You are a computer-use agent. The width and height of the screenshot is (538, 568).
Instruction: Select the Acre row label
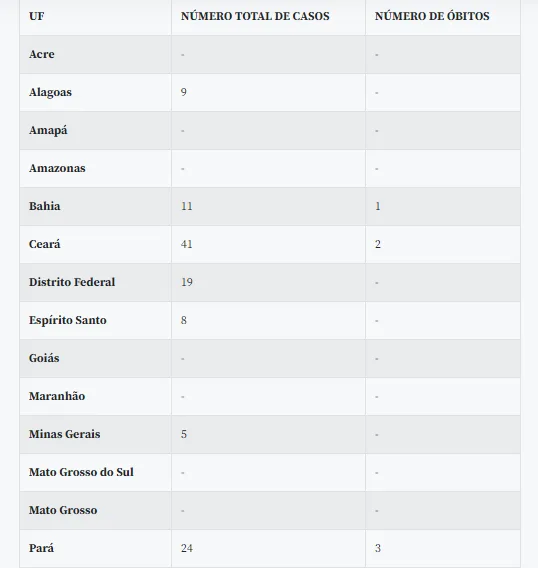pyautogui.click(x=42, y=54)
